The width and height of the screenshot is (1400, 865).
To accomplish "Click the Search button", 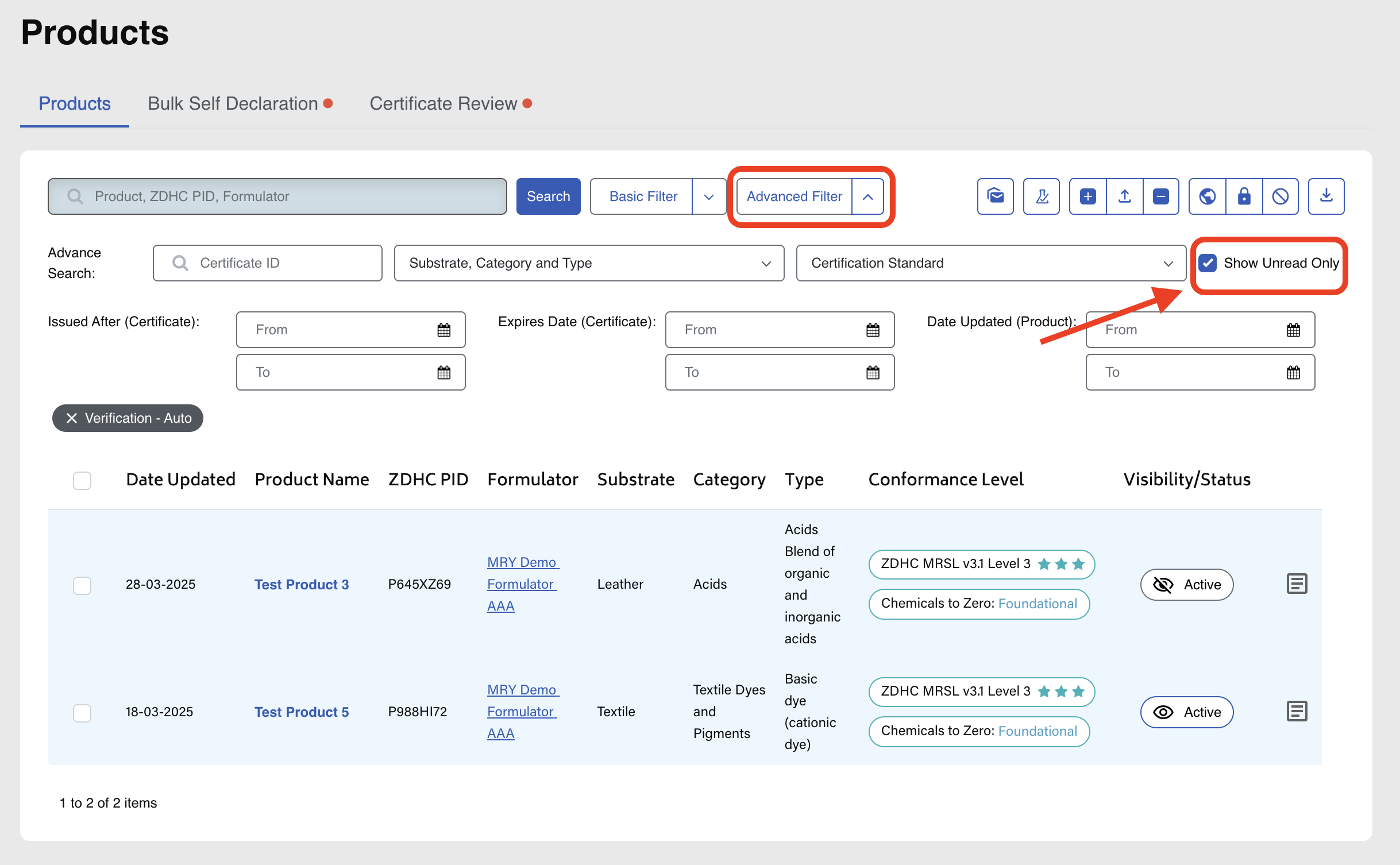I will coord(548,196).
